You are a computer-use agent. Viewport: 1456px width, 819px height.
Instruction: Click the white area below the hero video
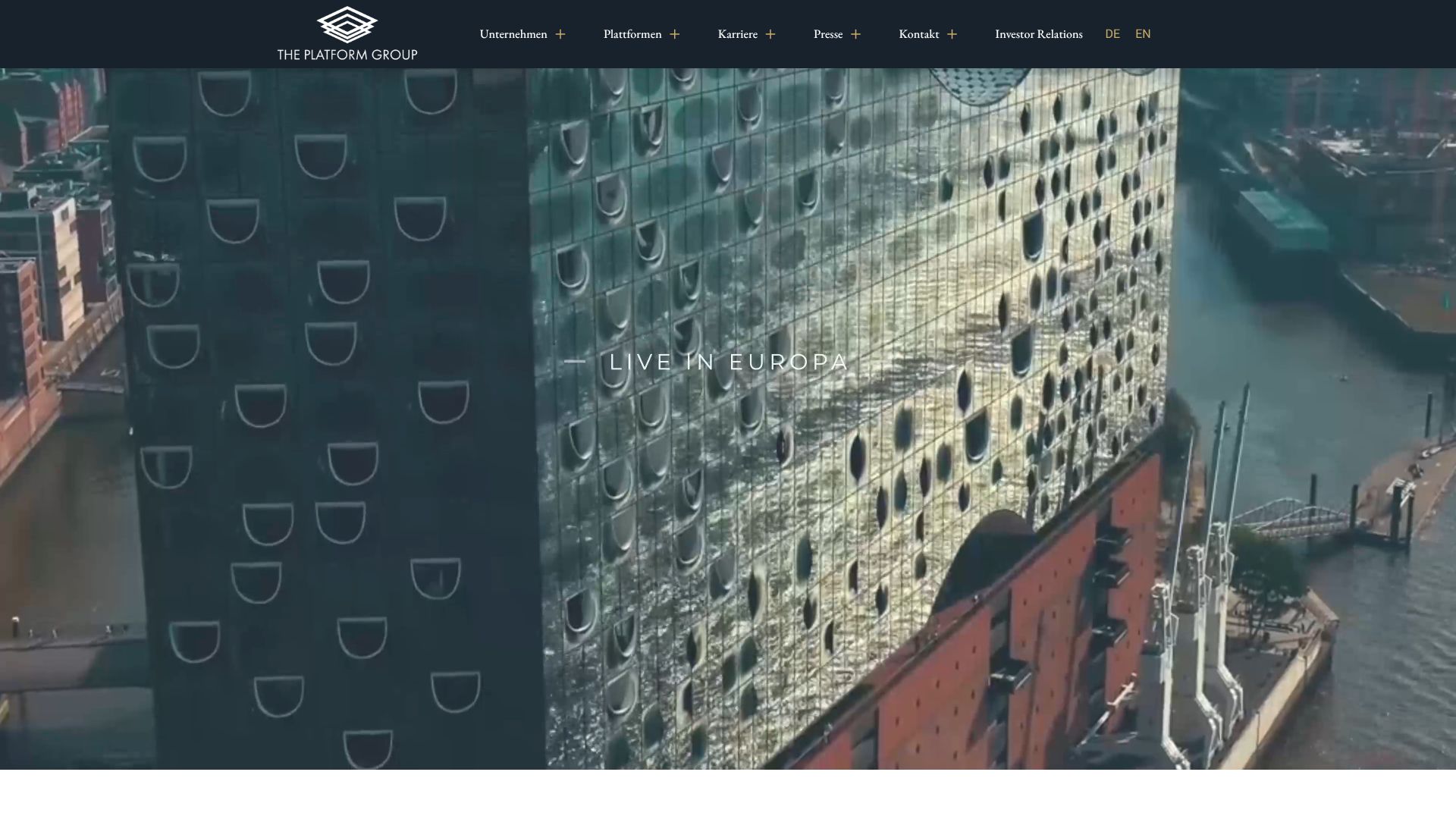(728, 794)
